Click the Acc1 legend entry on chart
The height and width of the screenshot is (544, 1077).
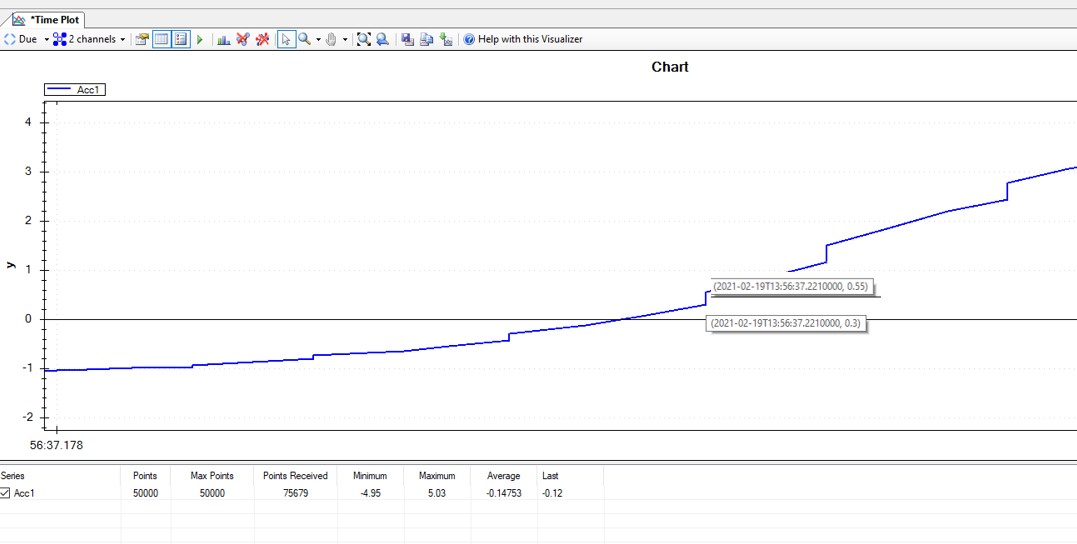click(75, 89)
